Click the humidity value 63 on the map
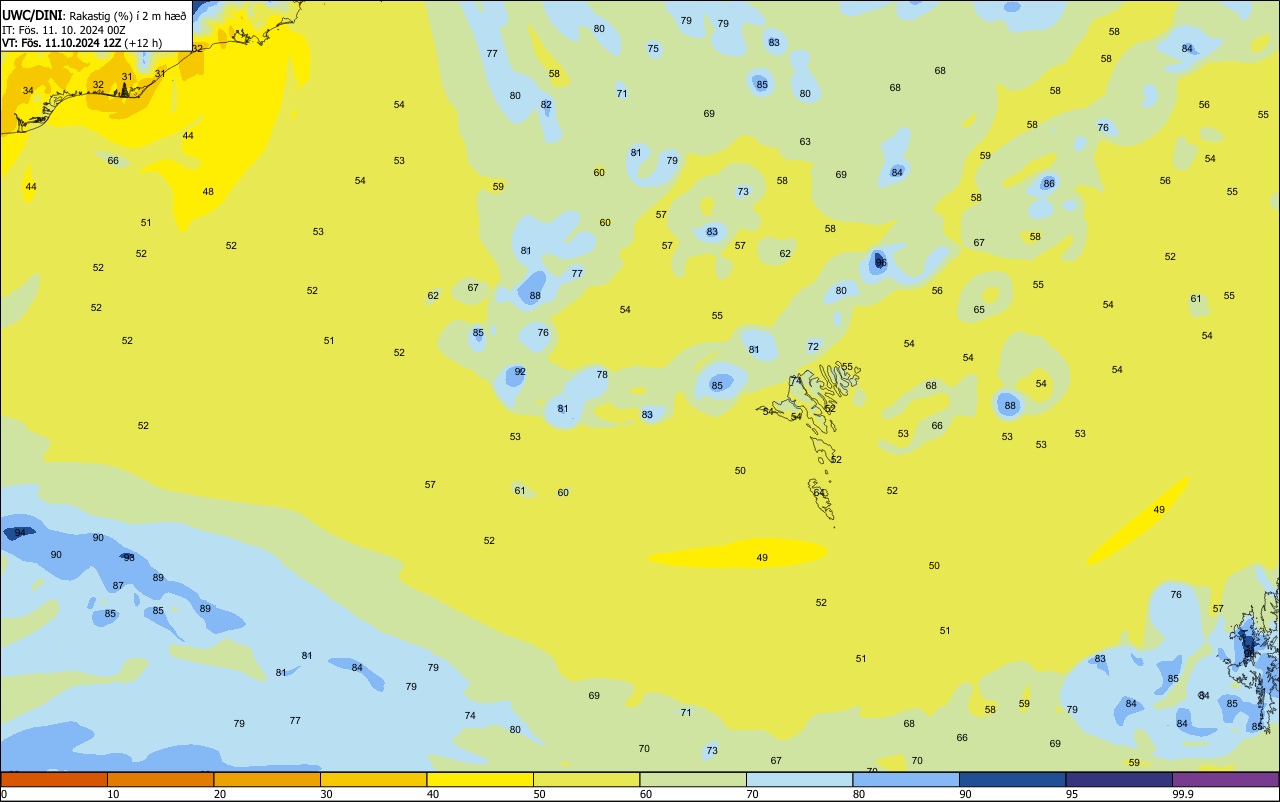 (805, 141)
